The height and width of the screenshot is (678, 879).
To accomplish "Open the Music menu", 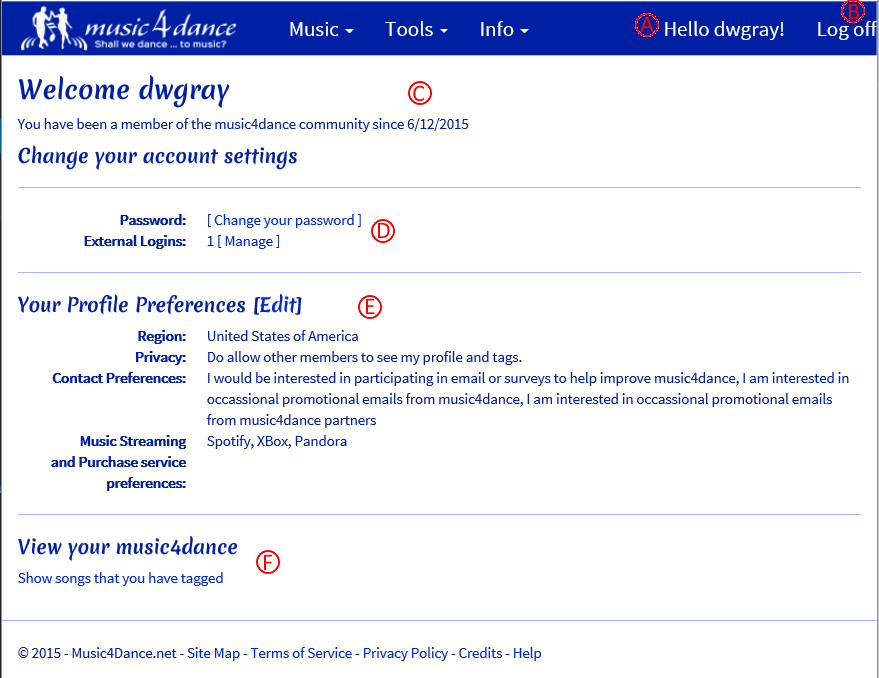I will coord(314,29).
